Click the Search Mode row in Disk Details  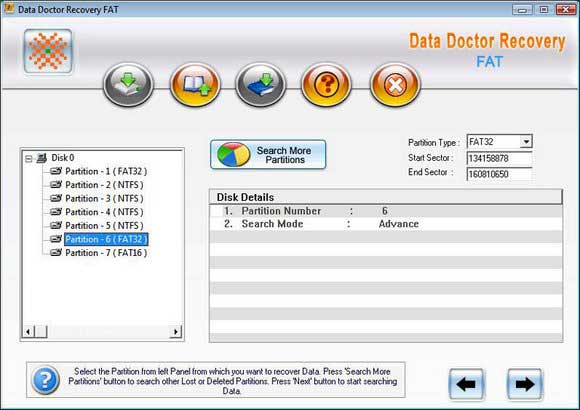pyautogui.click(x=386, y=224)
